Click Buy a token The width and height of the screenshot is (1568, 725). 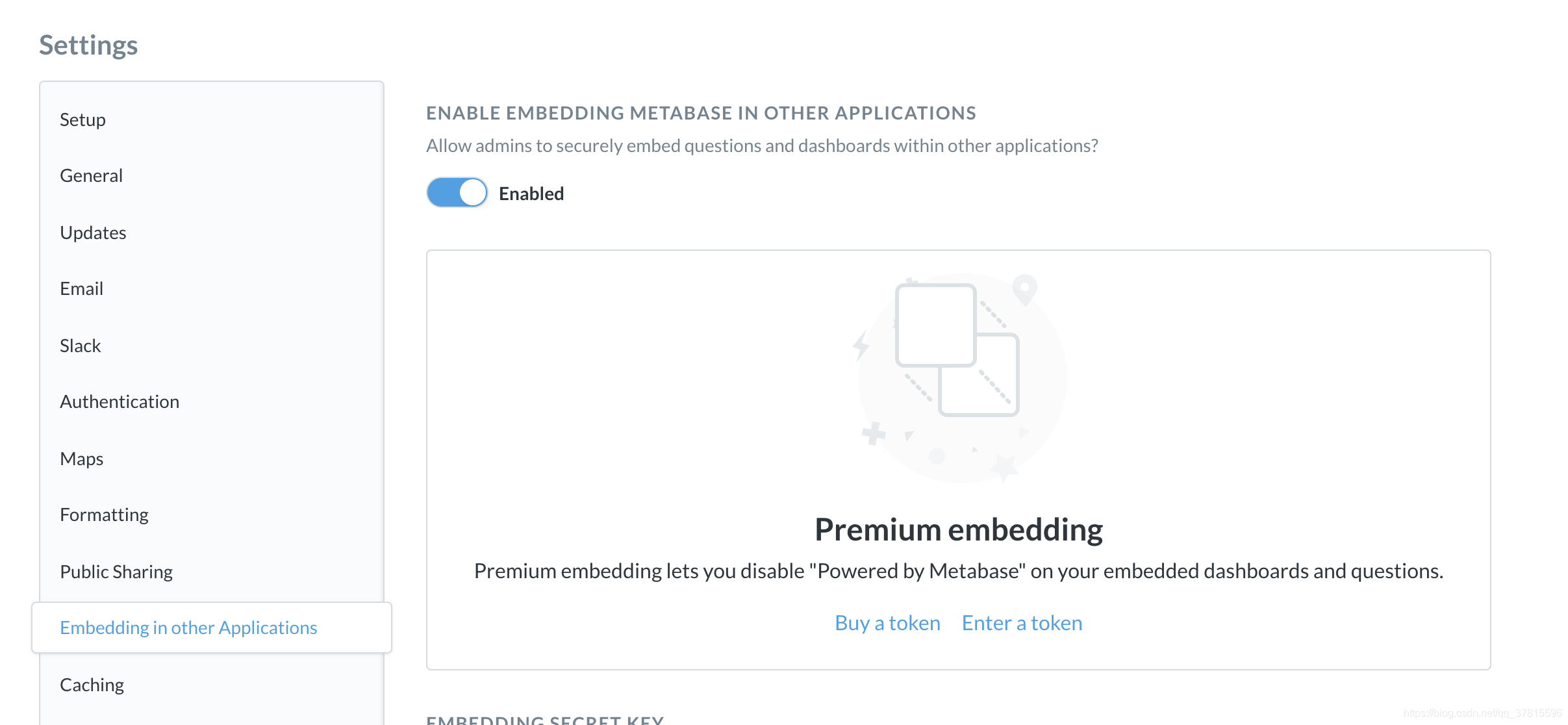pyautogui.click(x=887, y=622)
